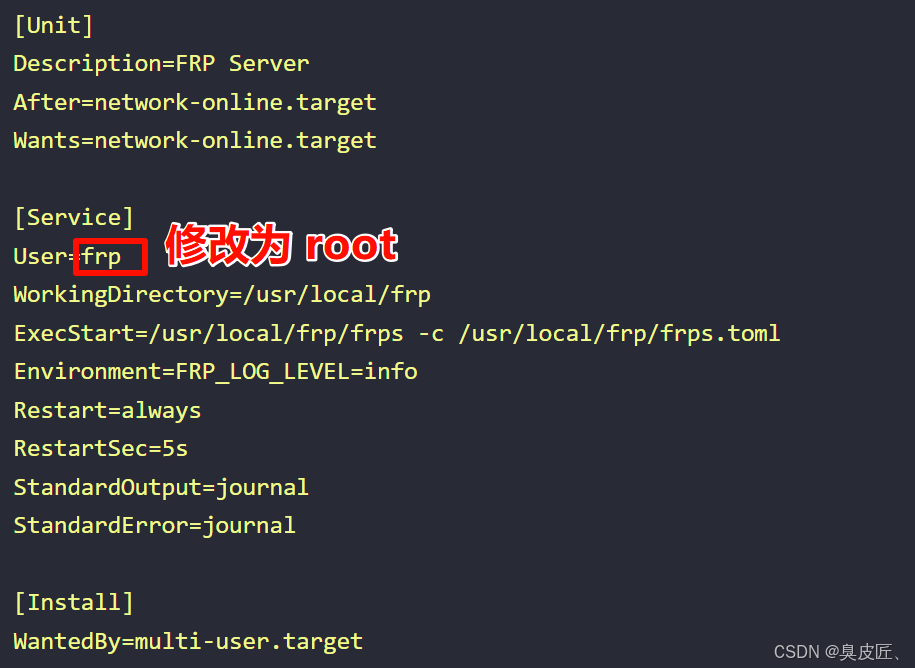This screenshot has height=668, width=915.
Task: Click the Description=FRP Server line
Action: point(161,64)
